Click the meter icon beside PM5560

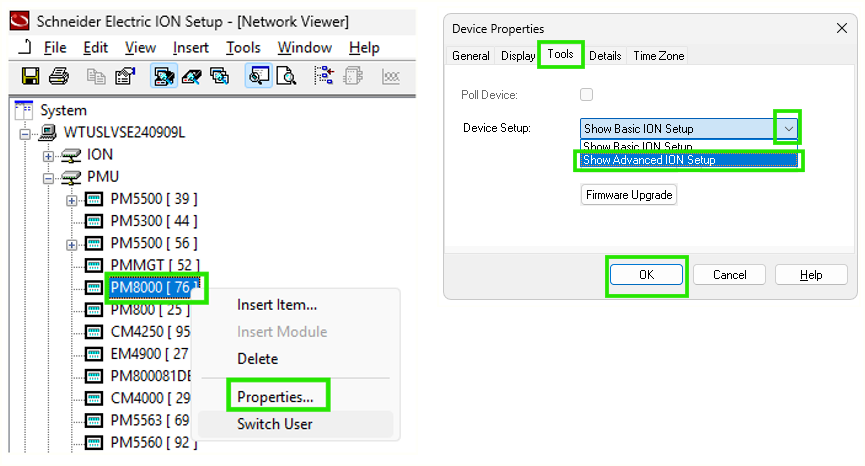(94, 443)
